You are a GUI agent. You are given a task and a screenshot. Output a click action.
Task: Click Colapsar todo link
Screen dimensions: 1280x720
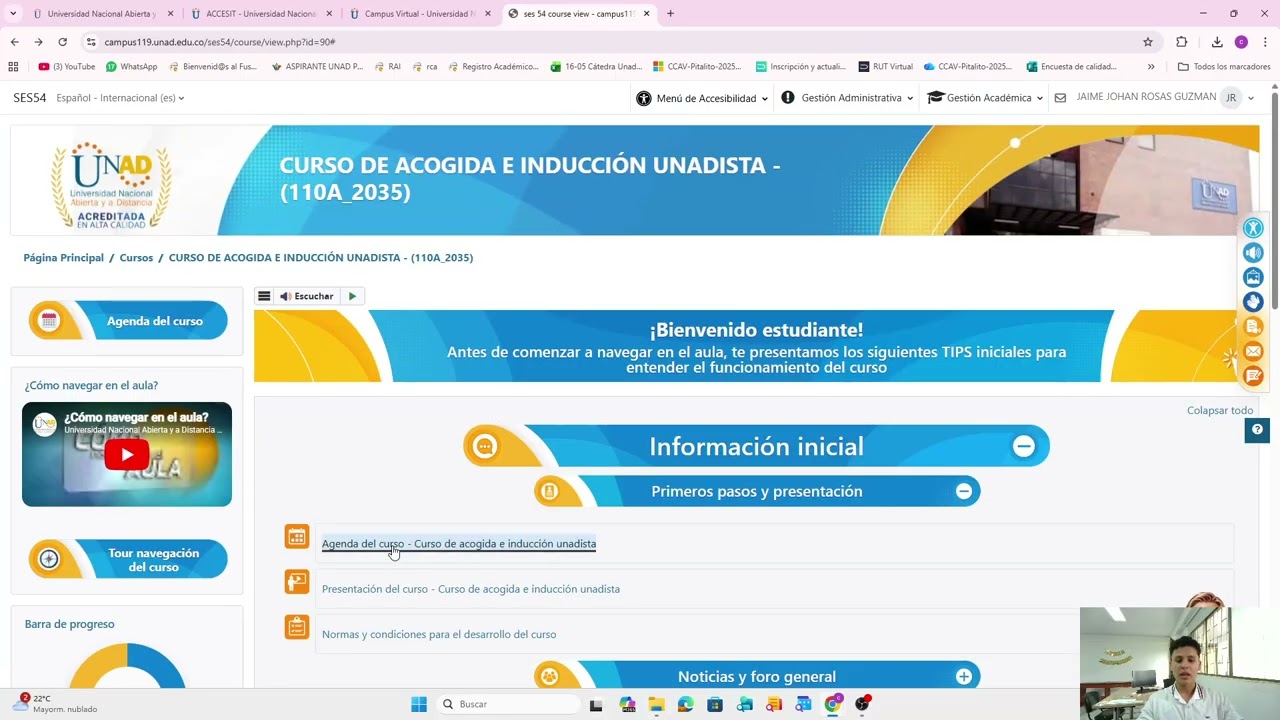[x=1220, y=410]
